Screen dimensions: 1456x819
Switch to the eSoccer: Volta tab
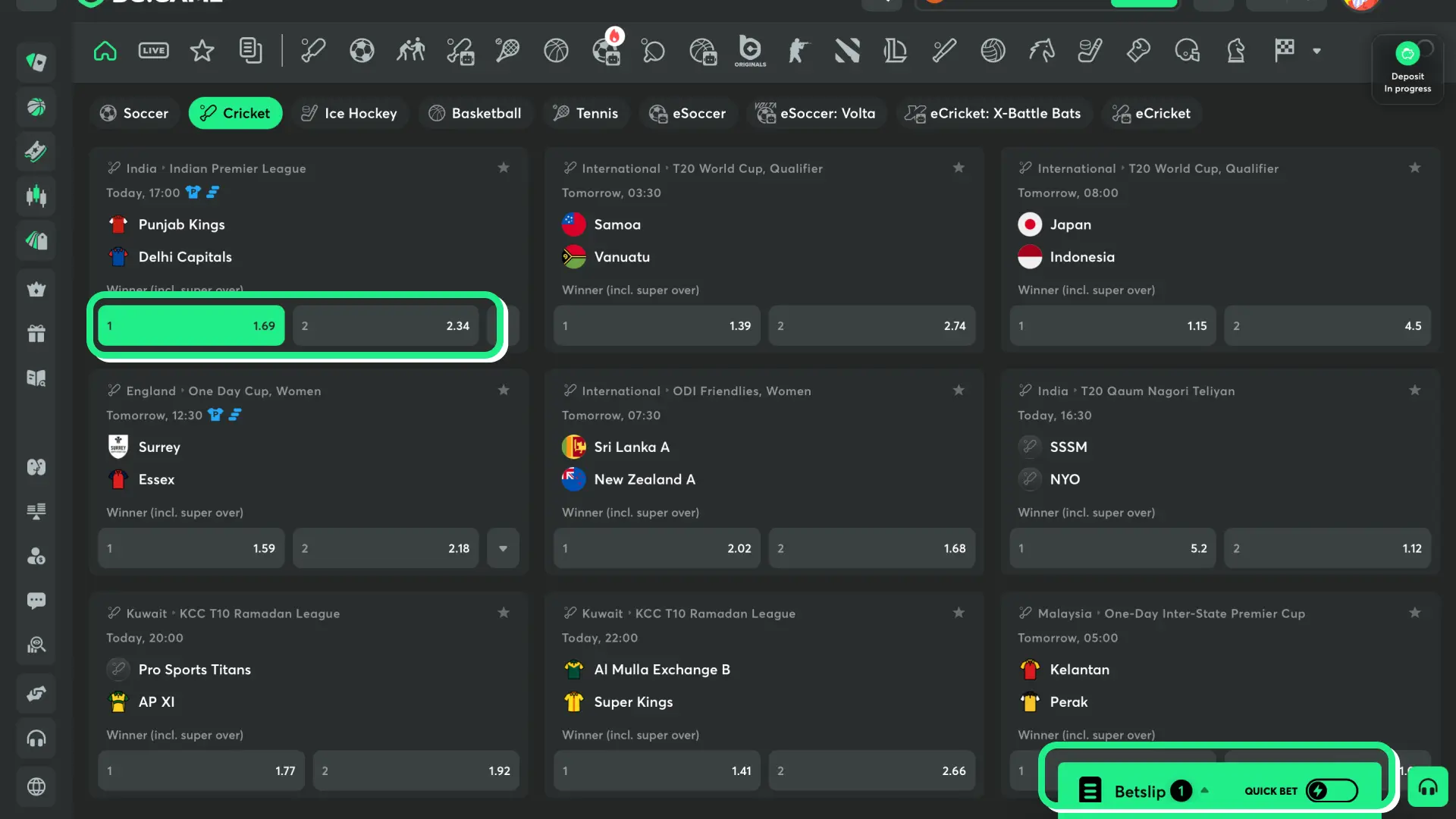(x=815, y=113)
